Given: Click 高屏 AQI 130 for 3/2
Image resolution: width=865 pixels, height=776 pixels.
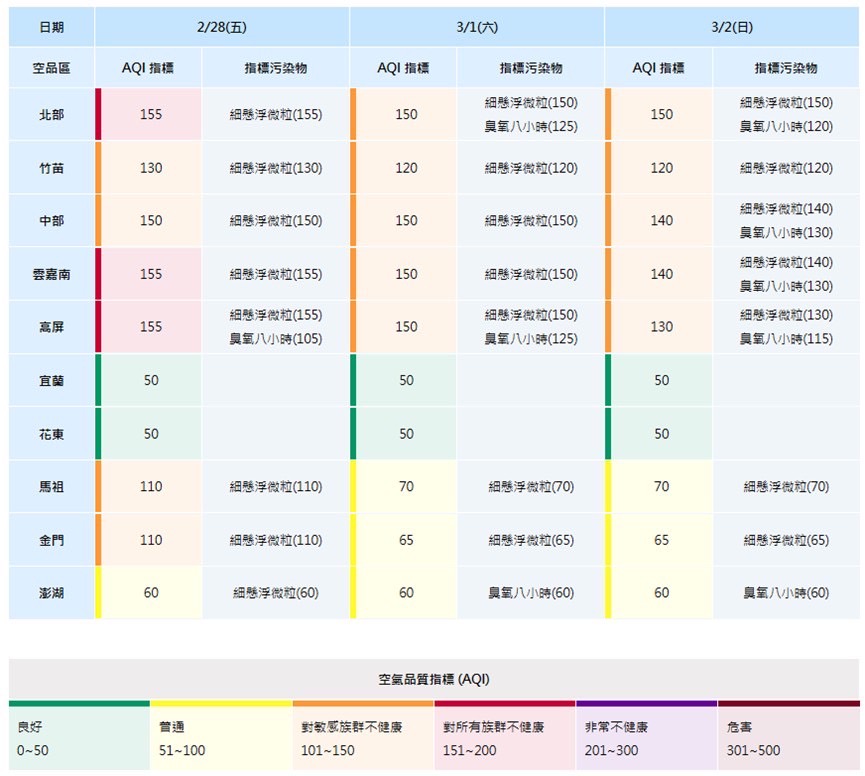Looking at the screenshot, I should pos(661,327).
